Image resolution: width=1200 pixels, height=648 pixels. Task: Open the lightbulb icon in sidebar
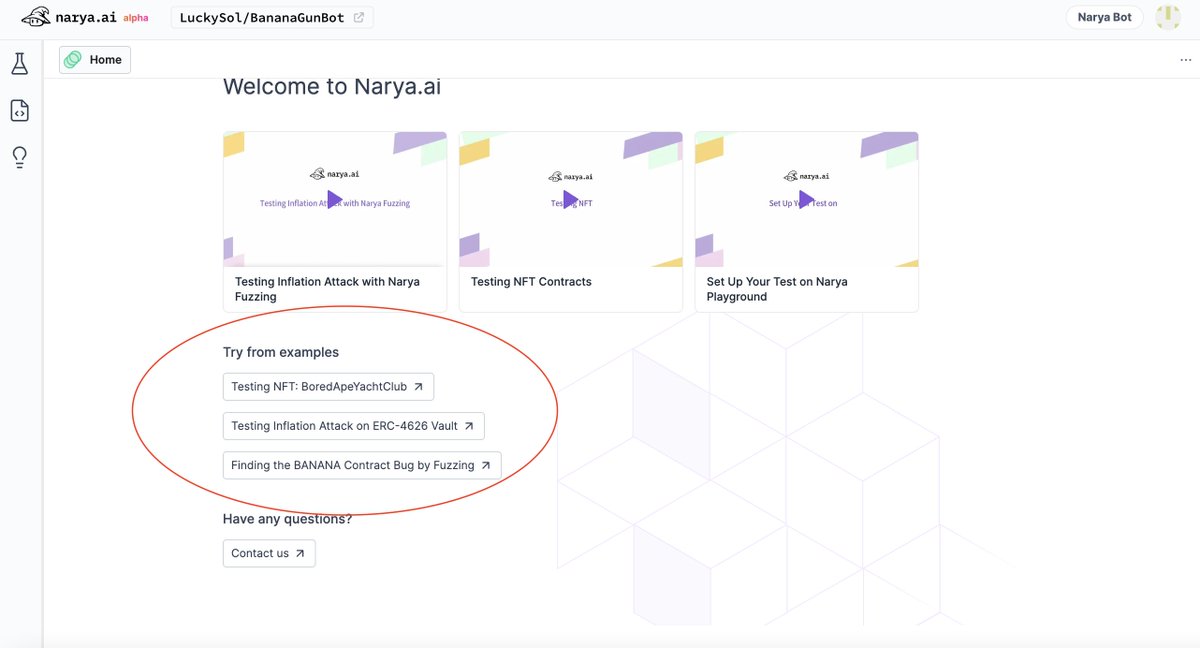(x=19, y=158)
